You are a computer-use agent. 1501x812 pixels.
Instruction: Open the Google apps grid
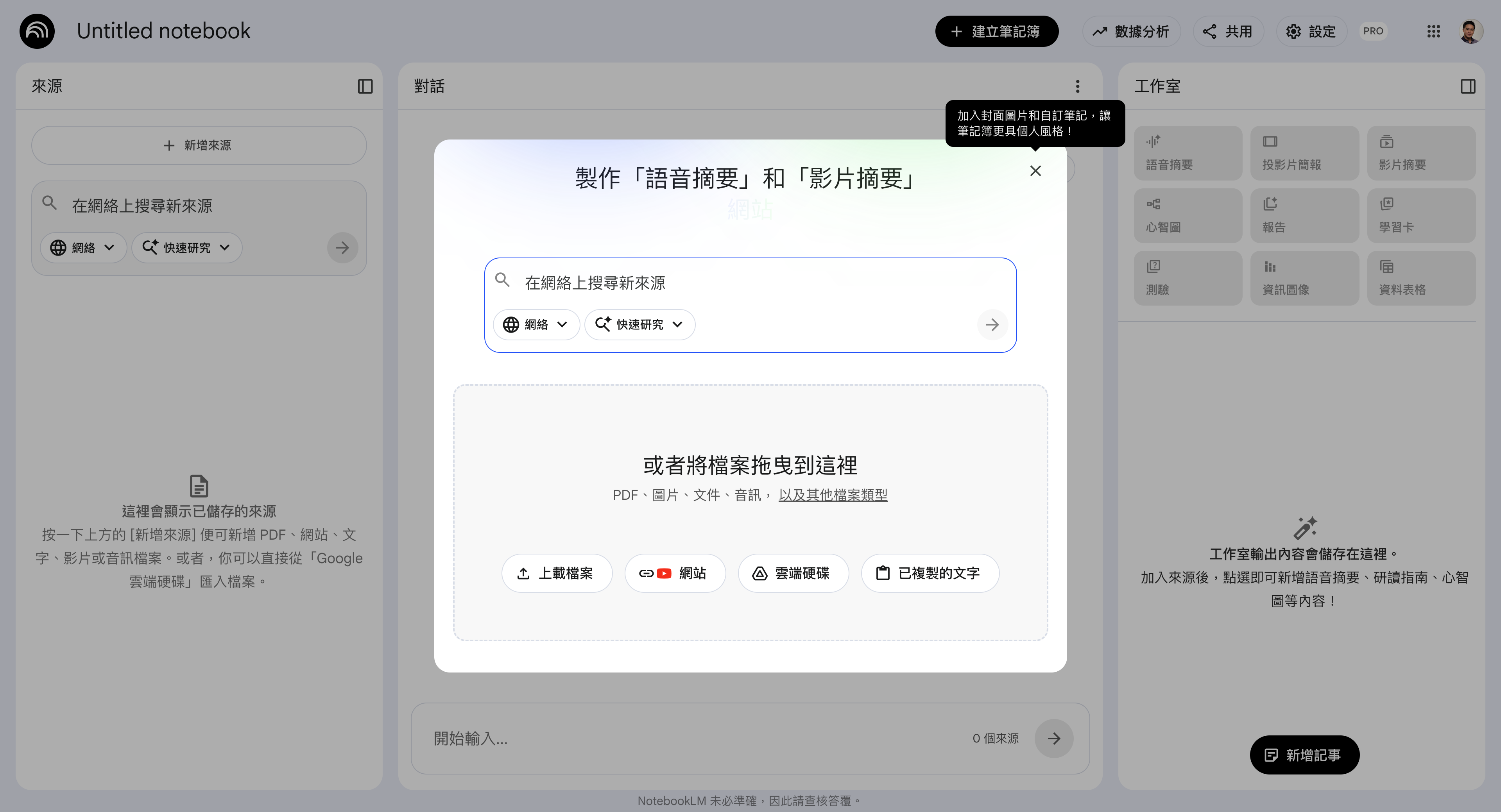tap(1434, 31)
